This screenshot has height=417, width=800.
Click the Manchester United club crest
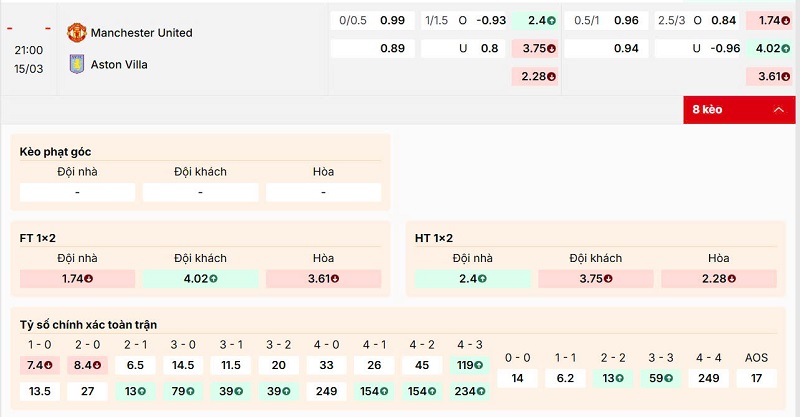pos(77,32)
